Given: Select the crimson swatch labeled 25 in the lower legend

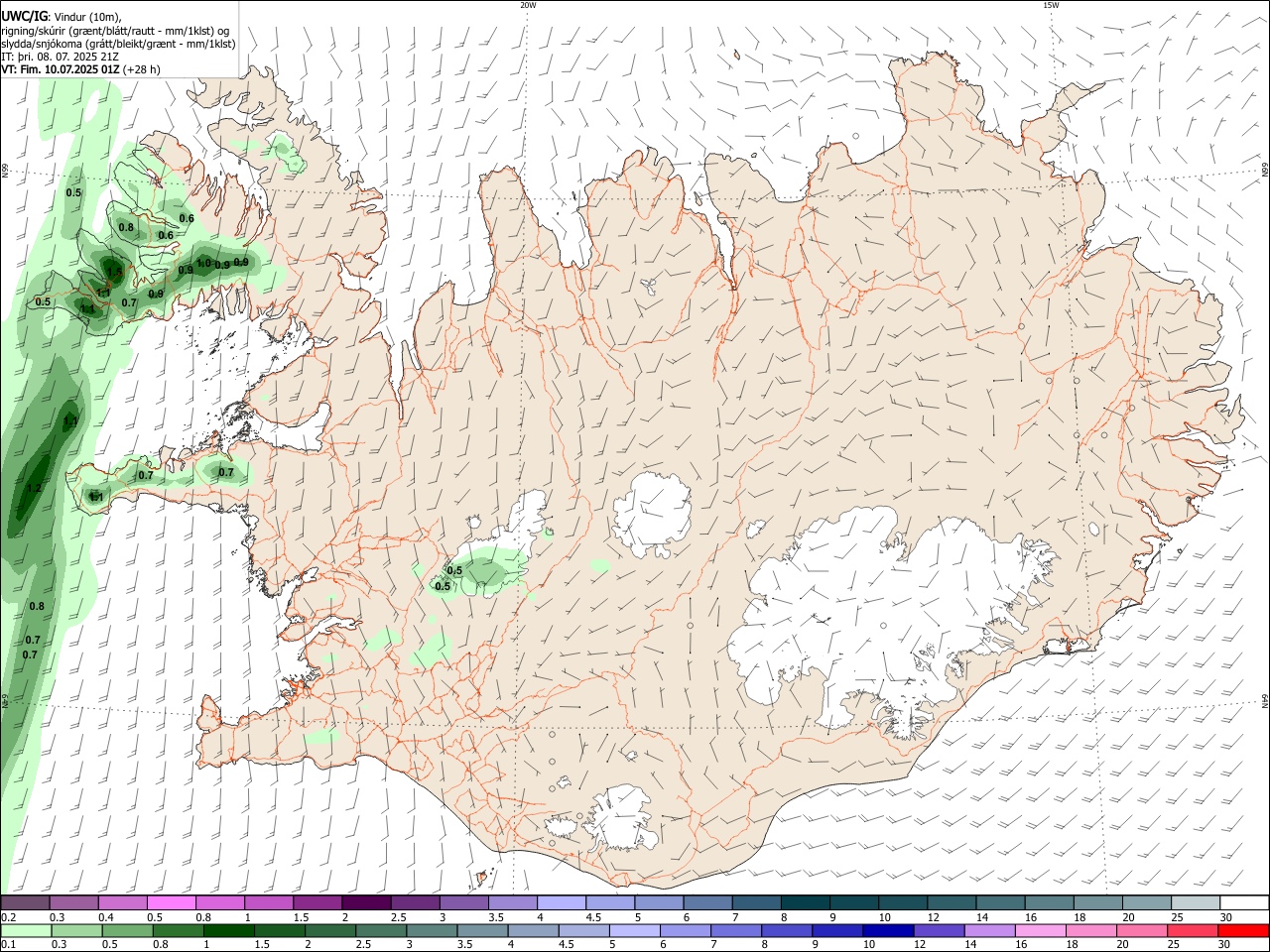Looking at the screenshot, I should (x=1193, y=930).
